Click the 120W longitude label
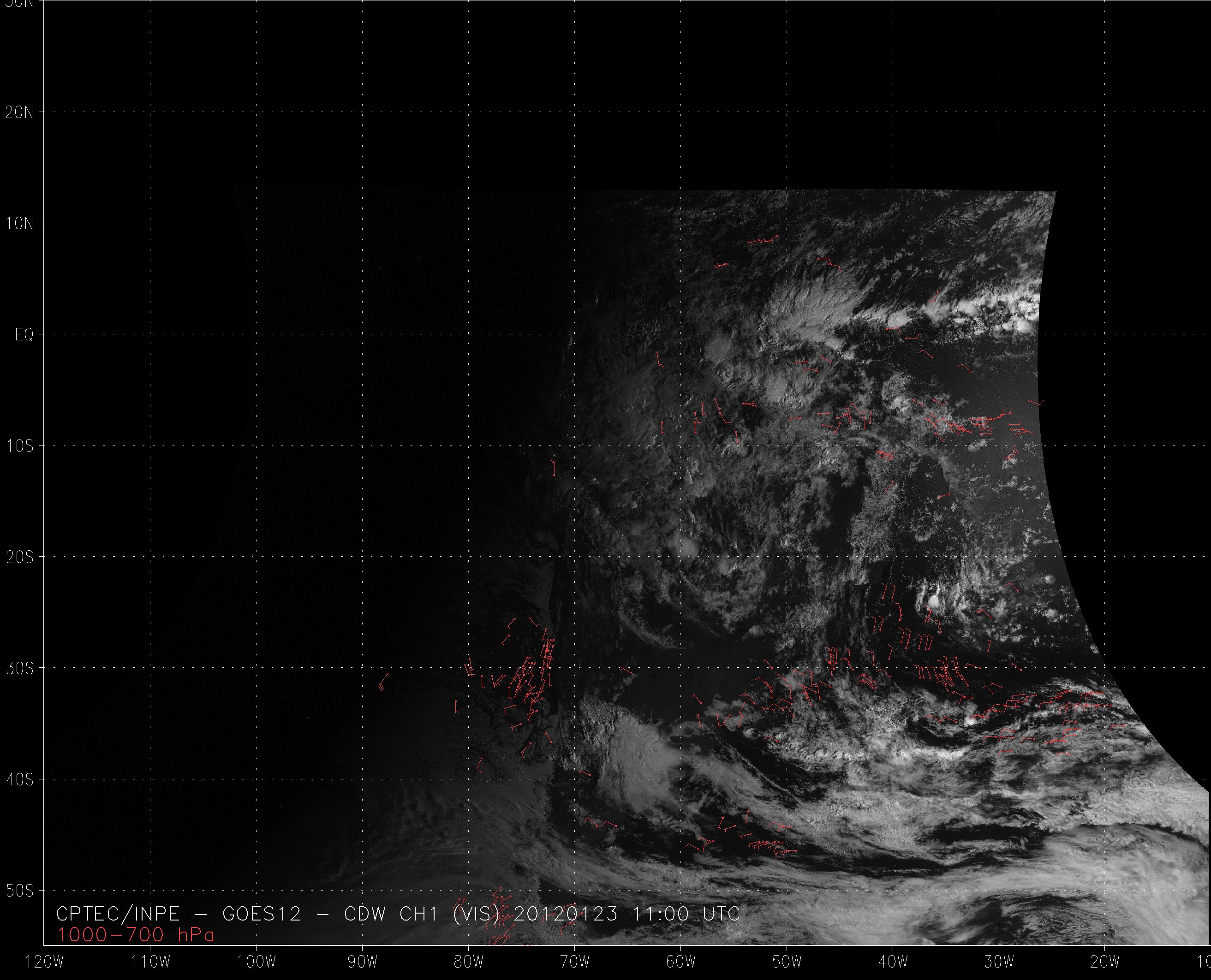The height and width of the screenshot is (980, 1211). pos(45,962)
